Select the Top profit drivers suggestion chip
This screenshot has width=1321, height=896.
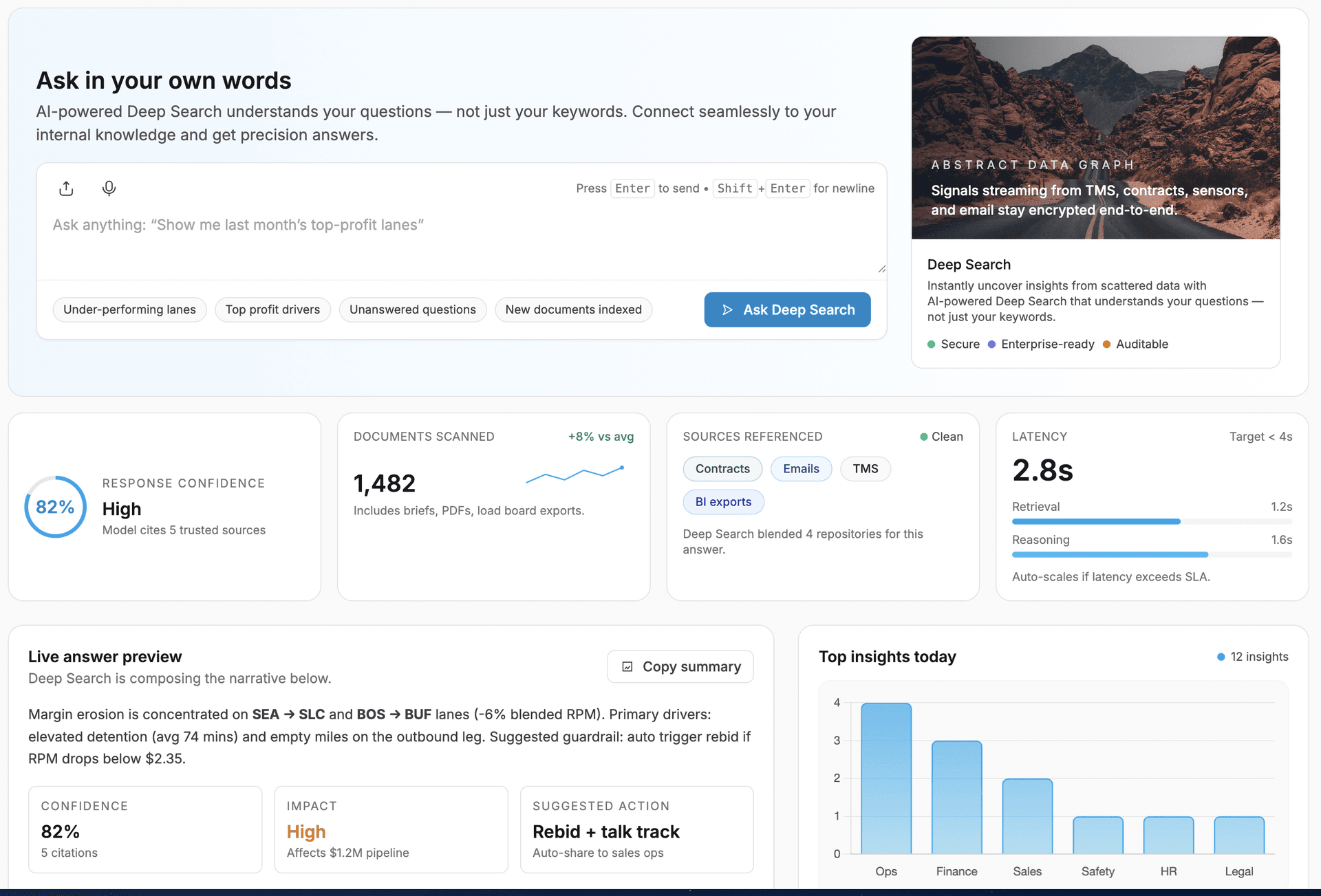tap(272, 309)
